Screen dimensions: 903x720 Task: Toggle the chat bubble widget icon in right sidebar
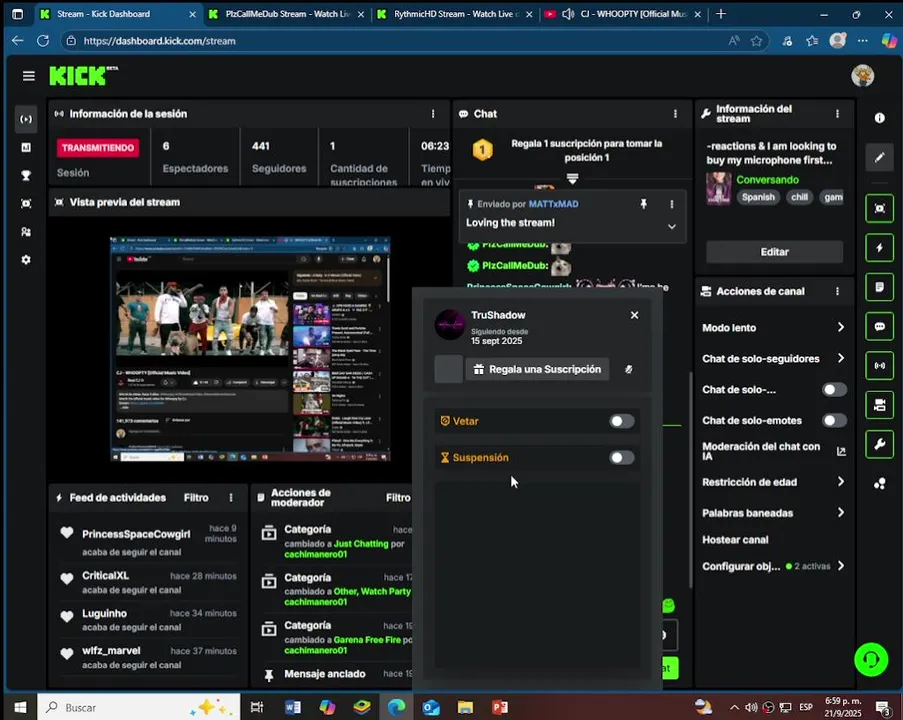[879, 326]
